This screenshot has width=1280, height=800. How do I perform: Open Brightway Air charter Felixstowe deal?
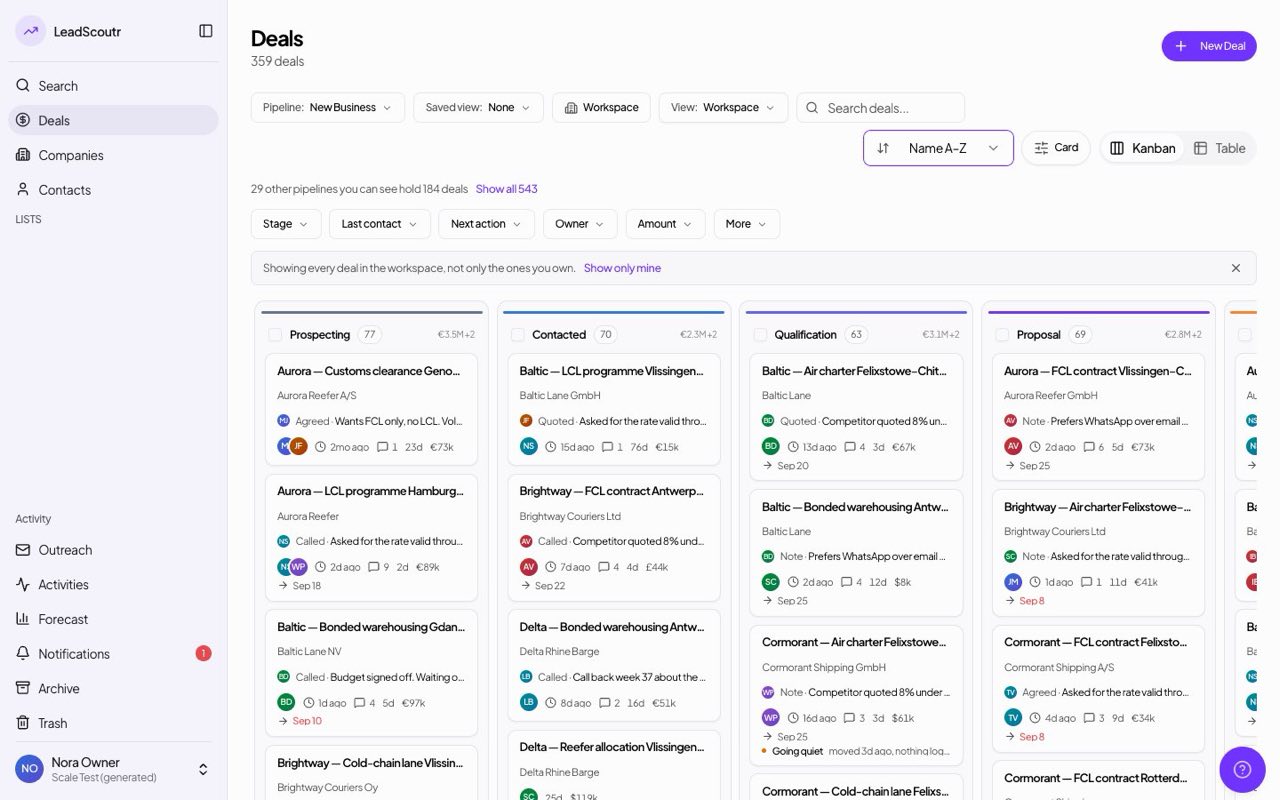pos(1098,552)
